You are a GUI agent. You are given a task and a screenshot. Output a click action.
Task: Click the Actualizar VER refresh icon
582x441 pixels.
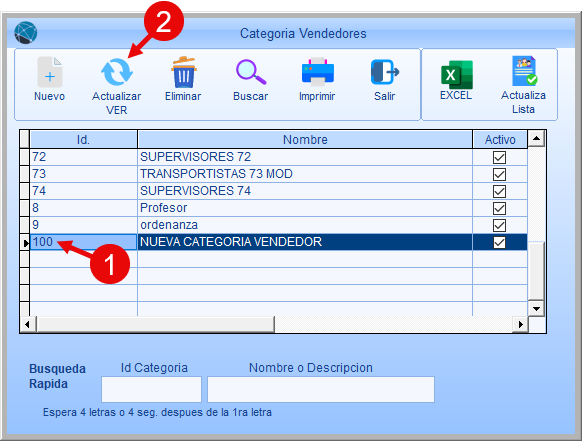point(117,72)
